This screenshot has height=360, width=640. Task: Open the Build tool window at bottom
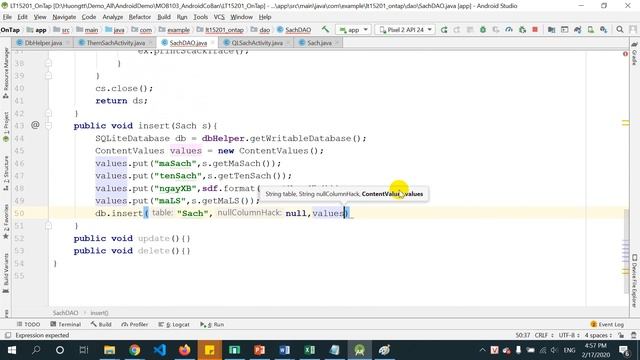[x=101, y=324]
